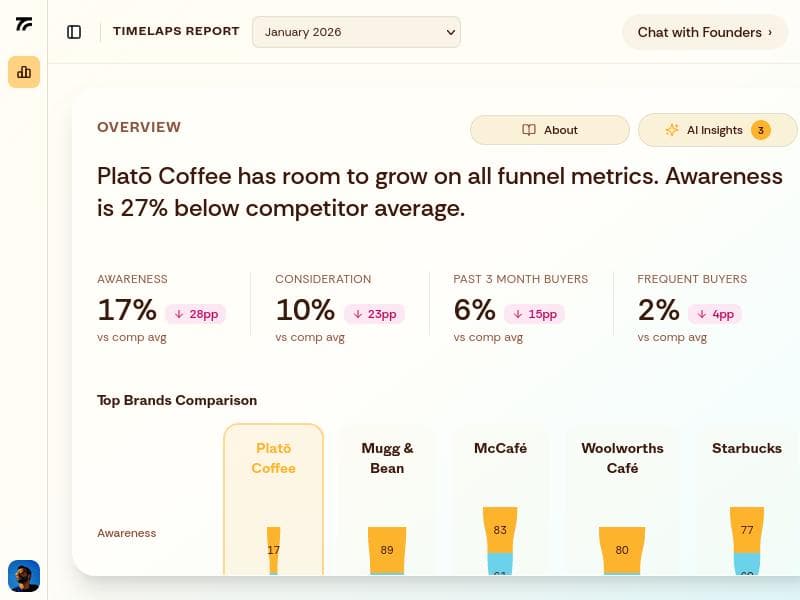Click the Awareness 28pp down badge

(x=196, y=314)
